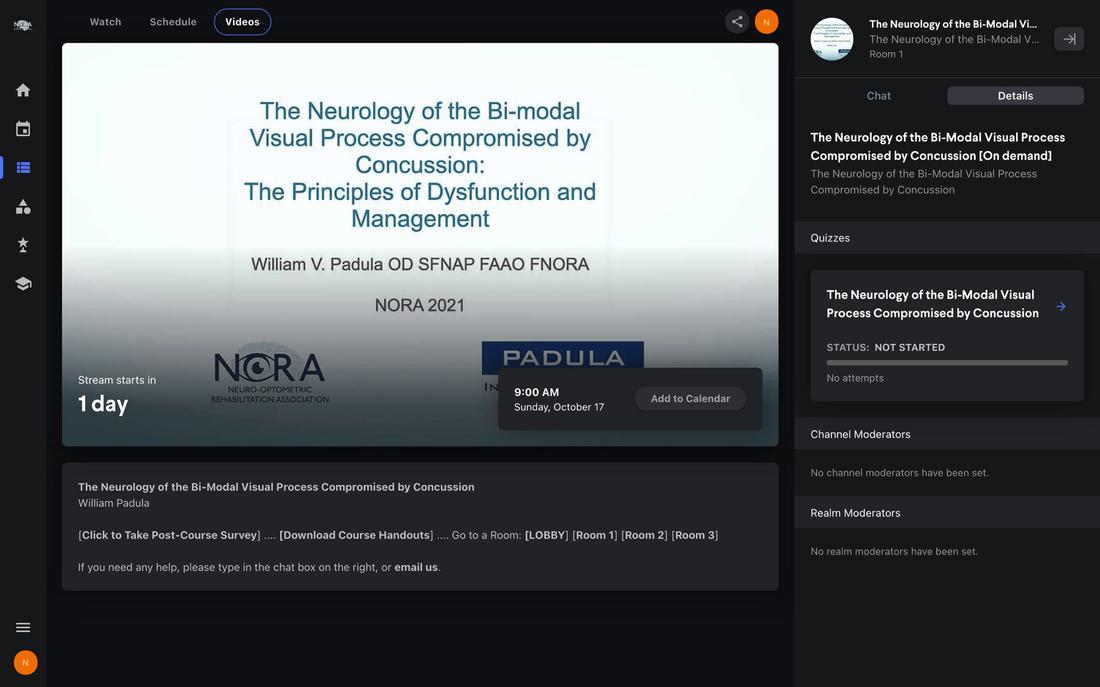
Task: Click the share icon in top bar
Action: point(737,22)
